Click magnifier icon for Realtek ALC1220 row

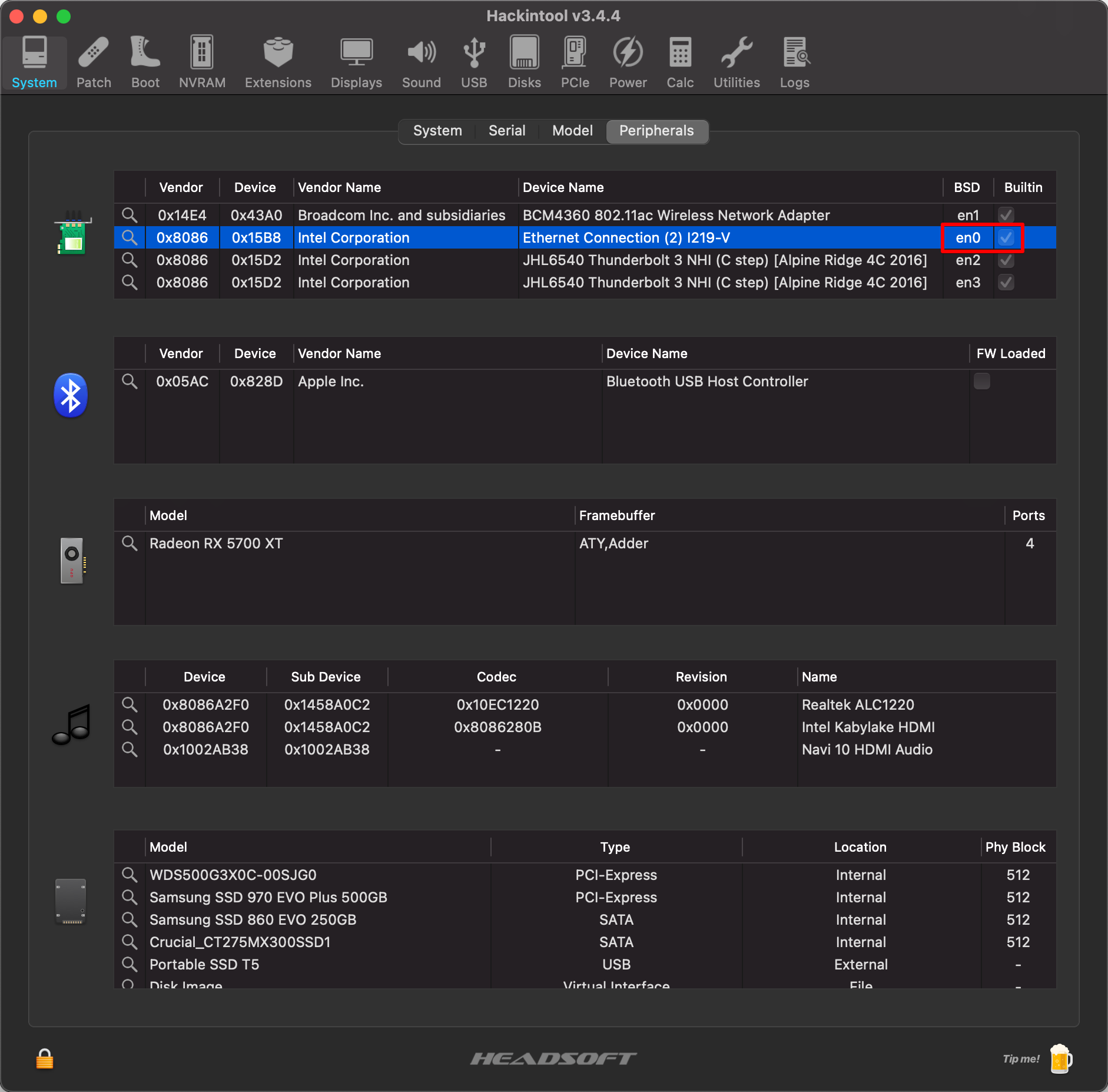(130, 704)
